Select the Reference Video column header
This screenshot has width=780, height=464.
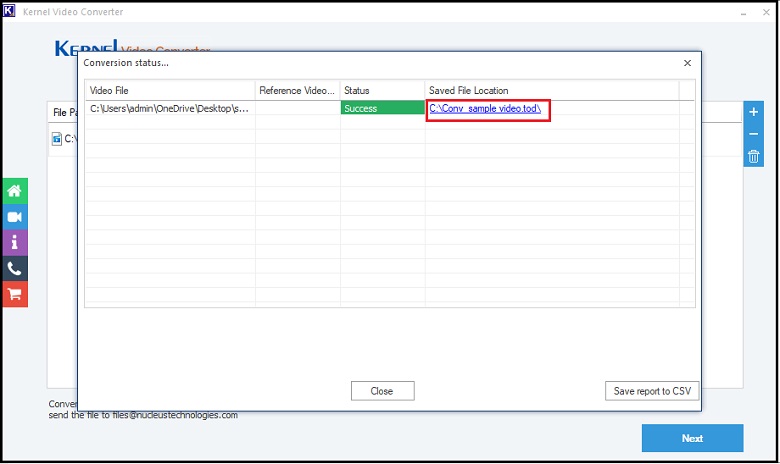(297, 91)
